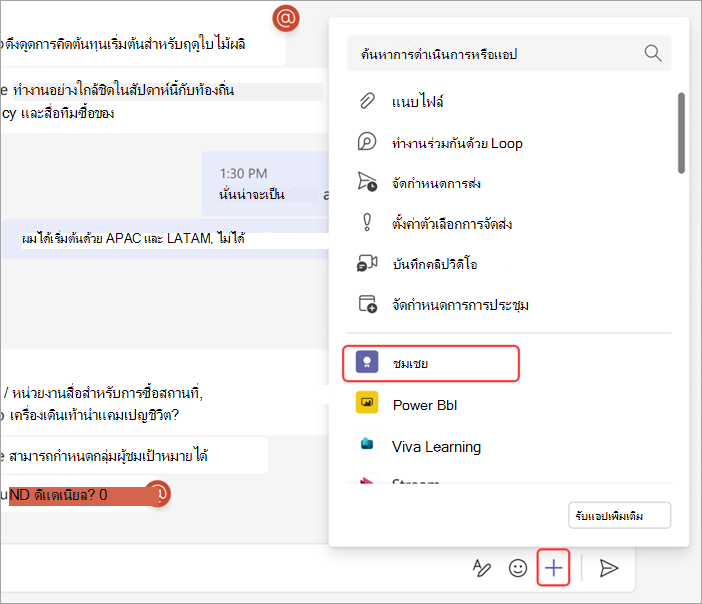Screen dimensions: 702x604
Task: Click the รับแอปเพิ่มเติม button
Action: (619, 515)
